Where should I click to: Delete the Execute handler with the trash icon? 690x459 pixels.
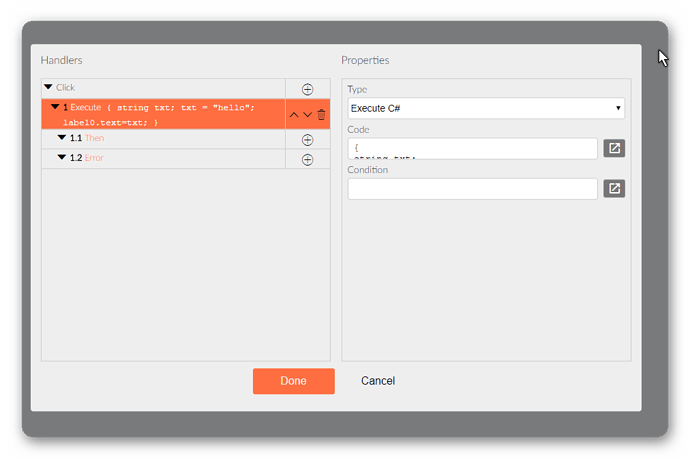click(x=321, y=114)
